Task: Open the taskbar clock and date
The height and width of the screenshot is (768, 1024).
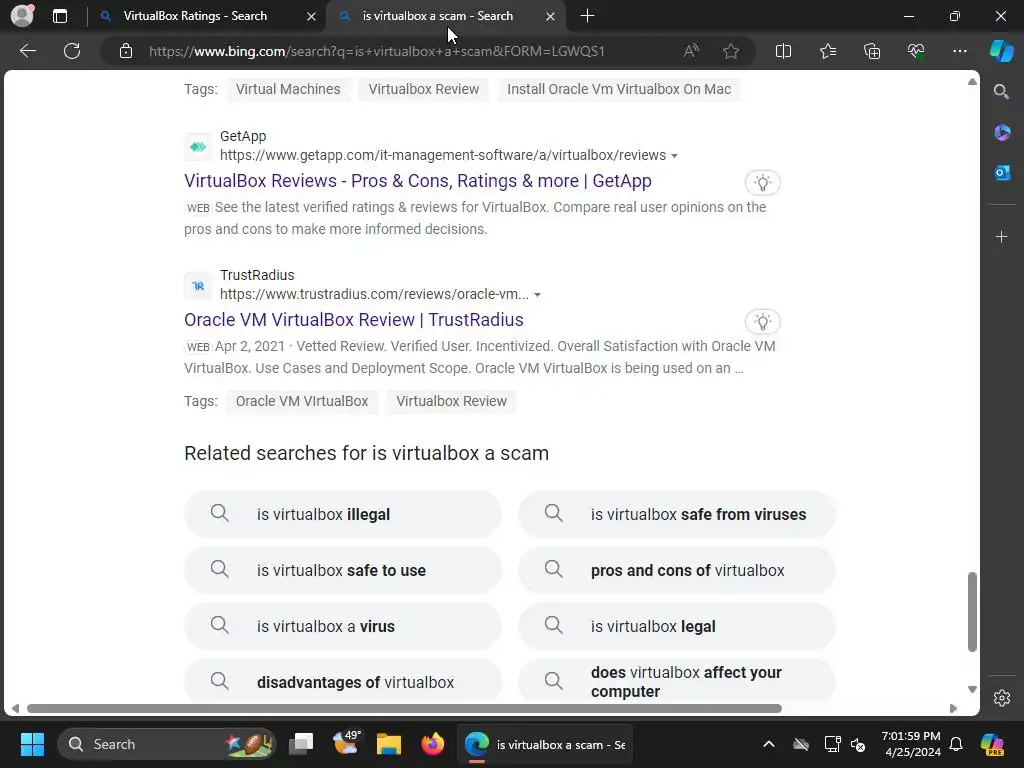Action: [911, 744]
